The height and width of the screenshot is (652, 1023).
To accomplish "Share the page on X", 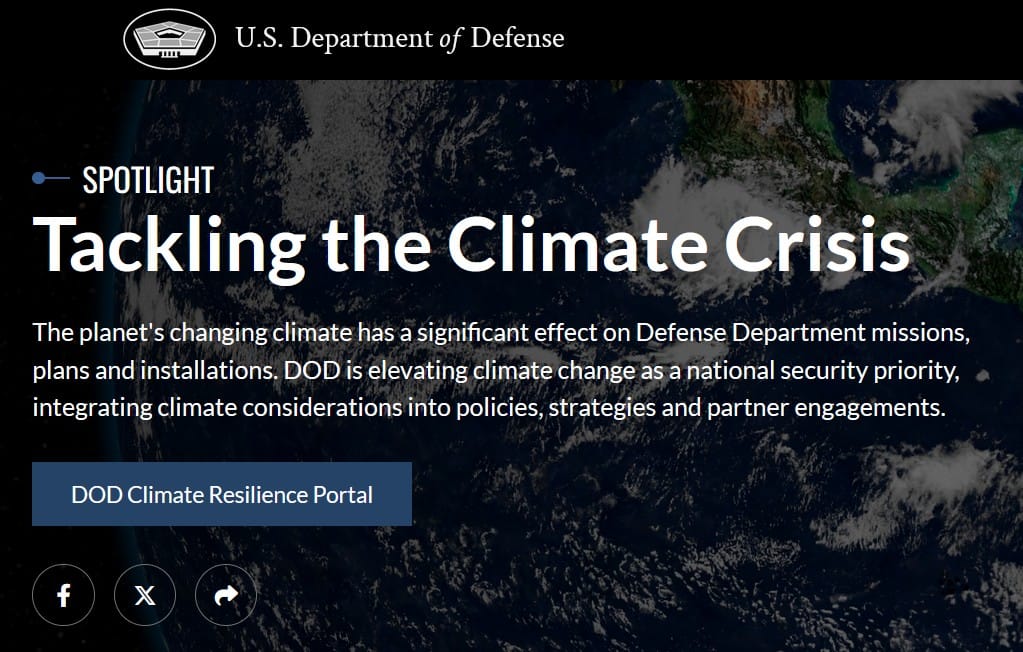I will (x=145, y=596).
